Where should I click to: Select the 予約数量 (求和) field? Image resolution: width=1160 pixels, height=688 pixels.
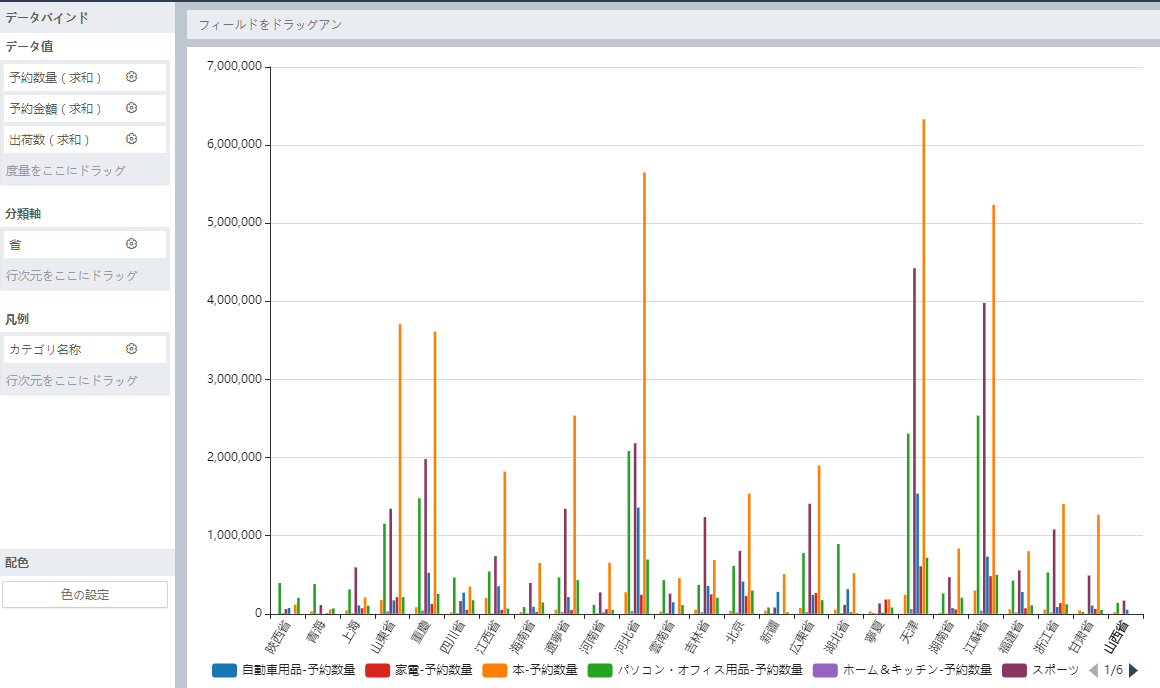(85, 77)
